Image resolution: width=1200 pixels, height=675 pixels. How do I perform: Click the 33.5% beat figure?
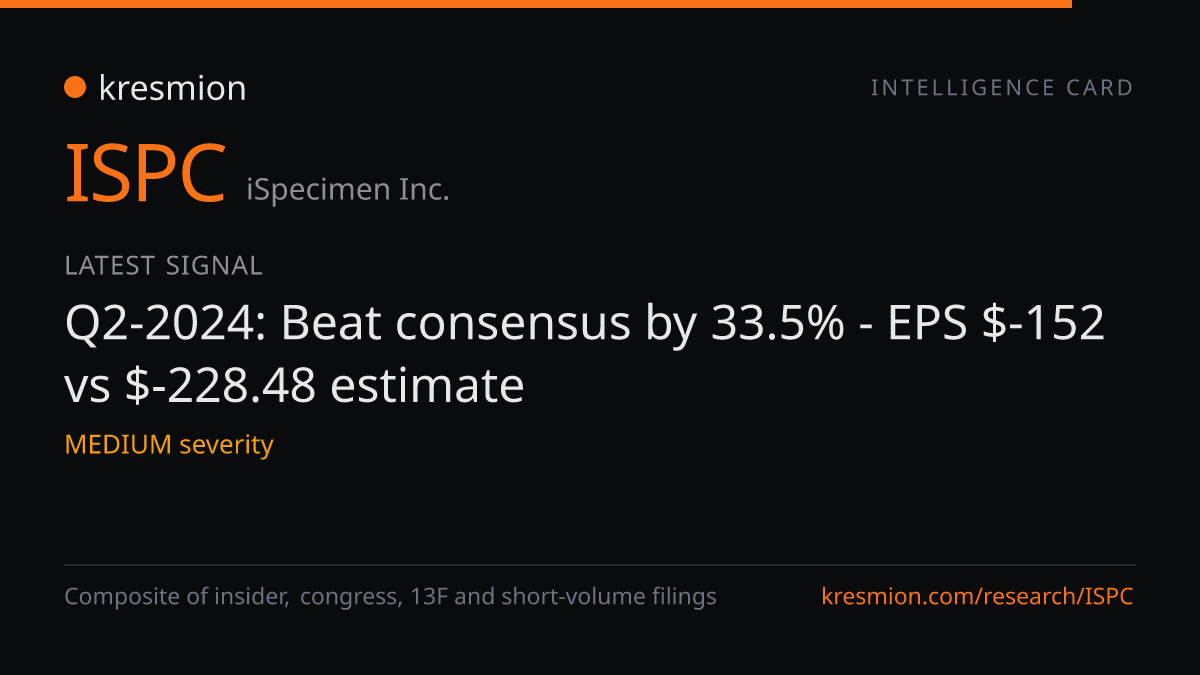pos(777,324)
